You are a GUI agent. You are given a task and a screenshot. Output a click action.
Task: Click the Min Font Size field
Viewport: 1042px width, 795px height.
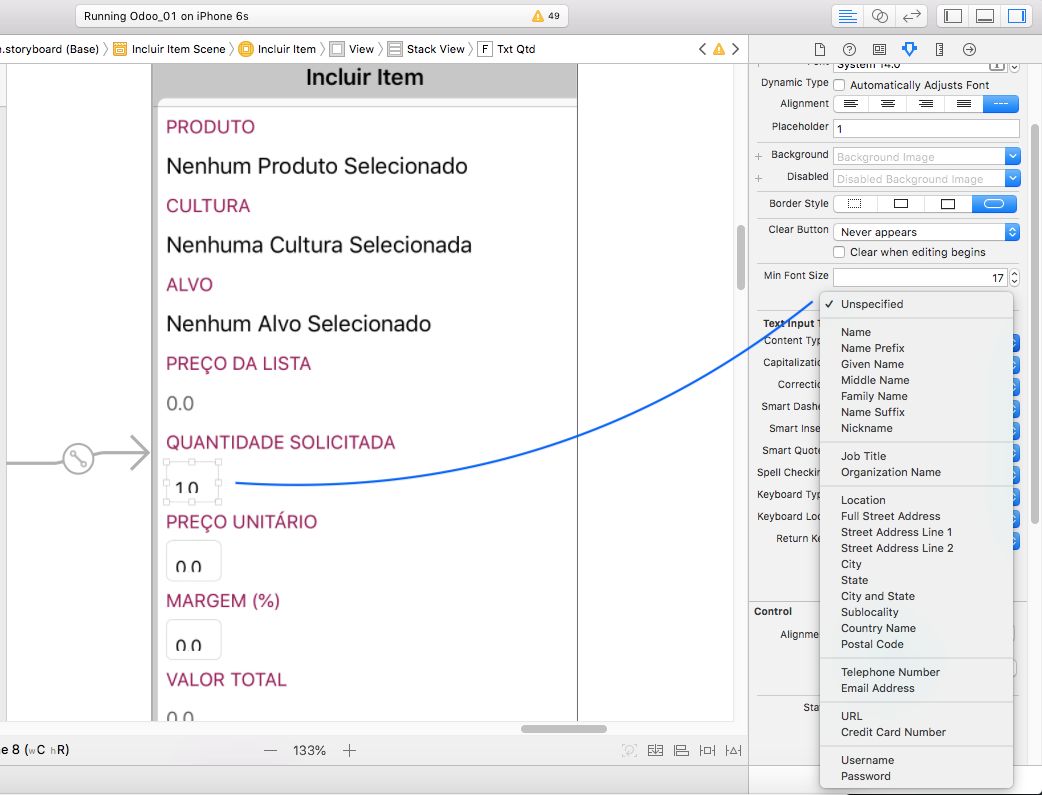click(920, 277)
